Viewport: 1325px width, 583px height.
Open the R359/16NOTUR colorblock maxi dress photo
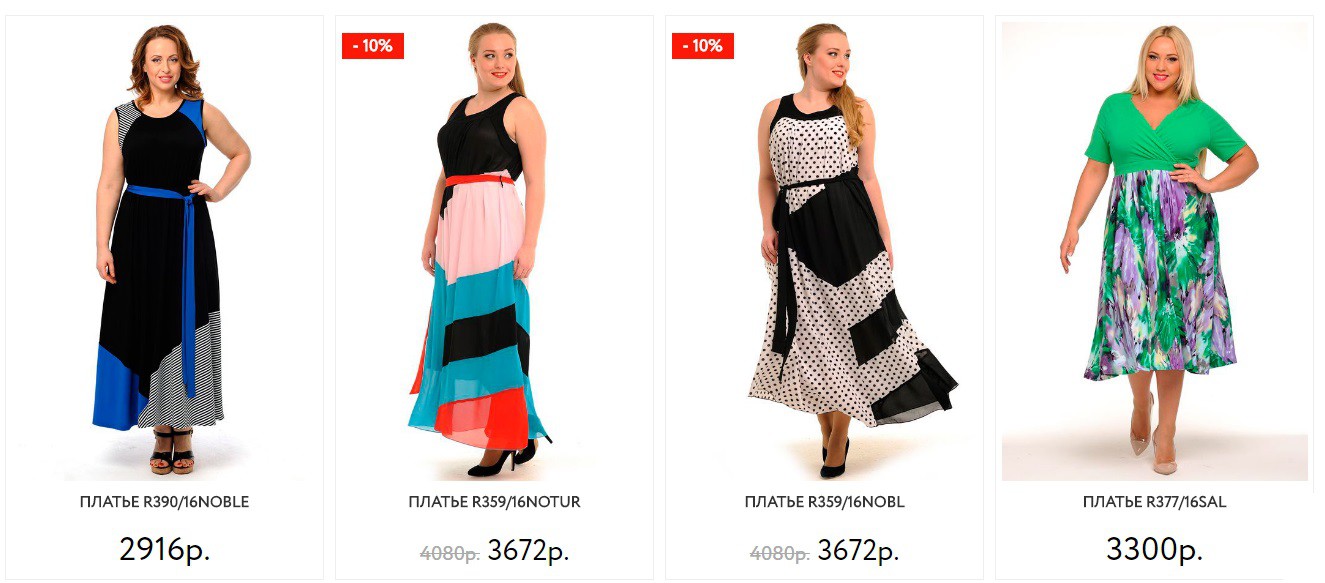point(494,250)
